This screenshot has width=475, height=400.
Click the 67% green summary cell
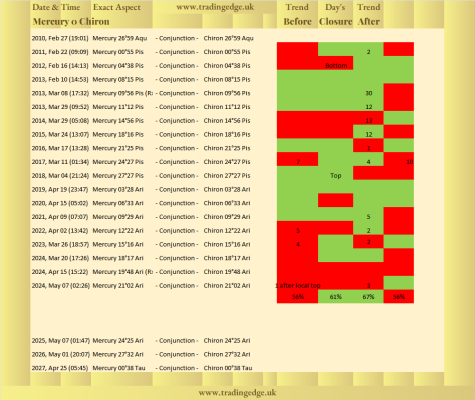(368, 296)
